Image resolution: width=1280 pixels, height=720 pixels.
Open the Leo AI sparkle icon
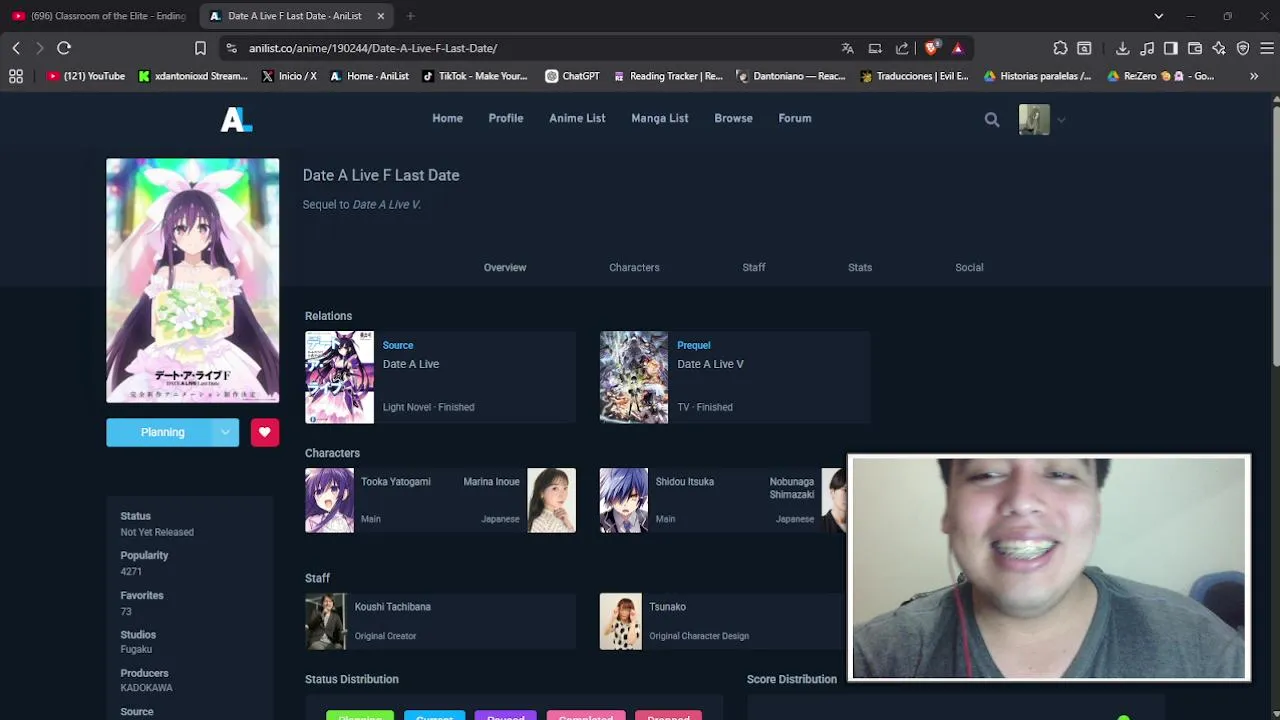1219,48
